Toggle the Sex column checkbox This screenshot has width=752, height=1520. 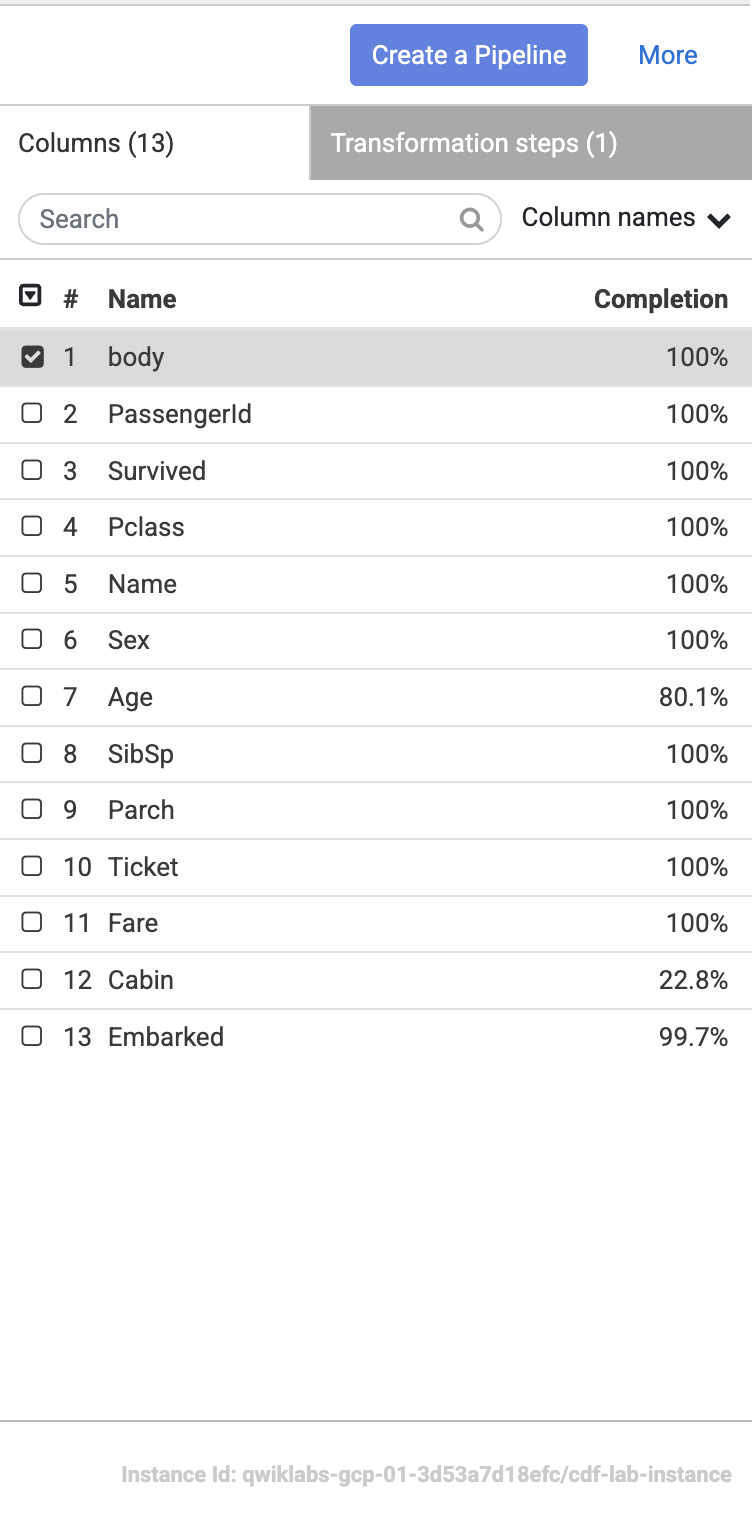click(32, 640)
